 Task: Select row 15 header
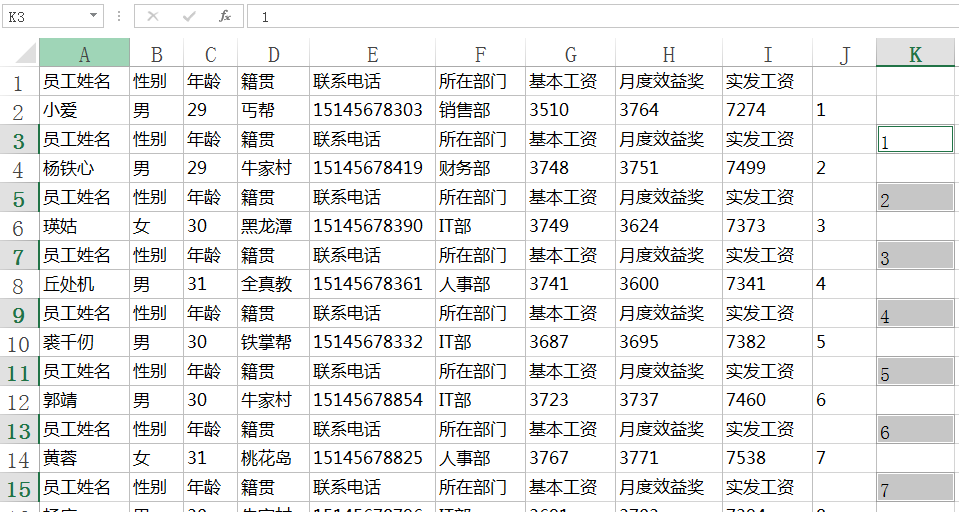pos(20,488)
